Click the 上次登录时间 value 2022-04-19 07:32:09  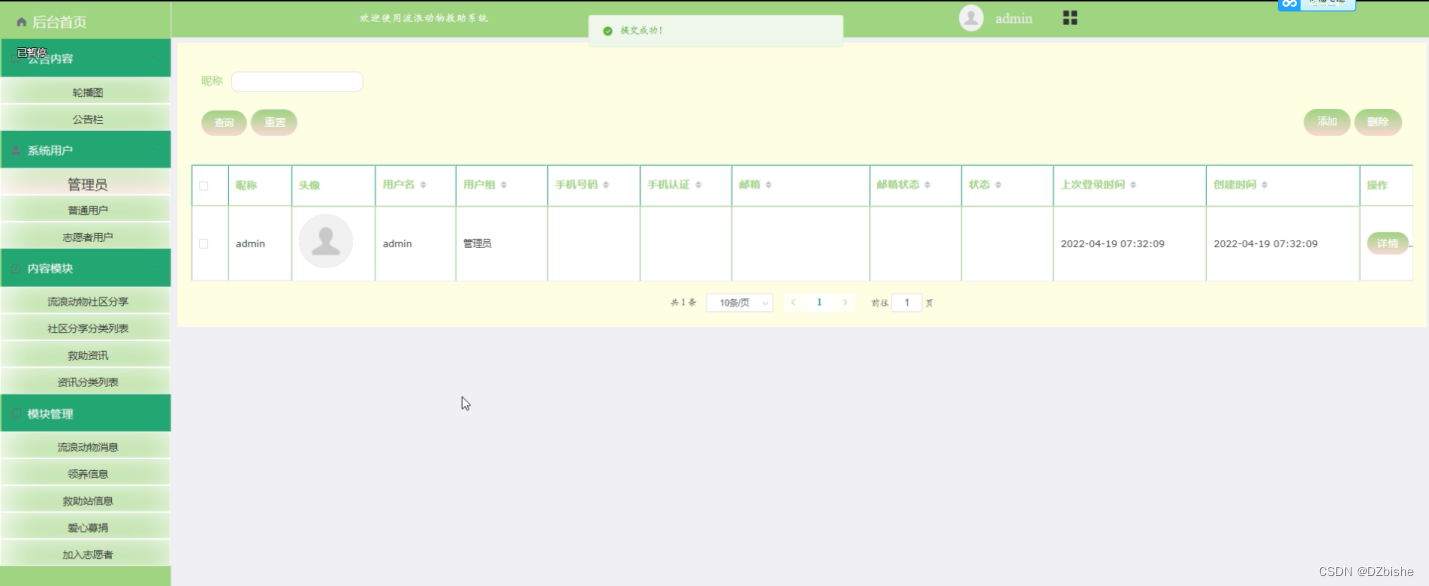[1112, 244]
